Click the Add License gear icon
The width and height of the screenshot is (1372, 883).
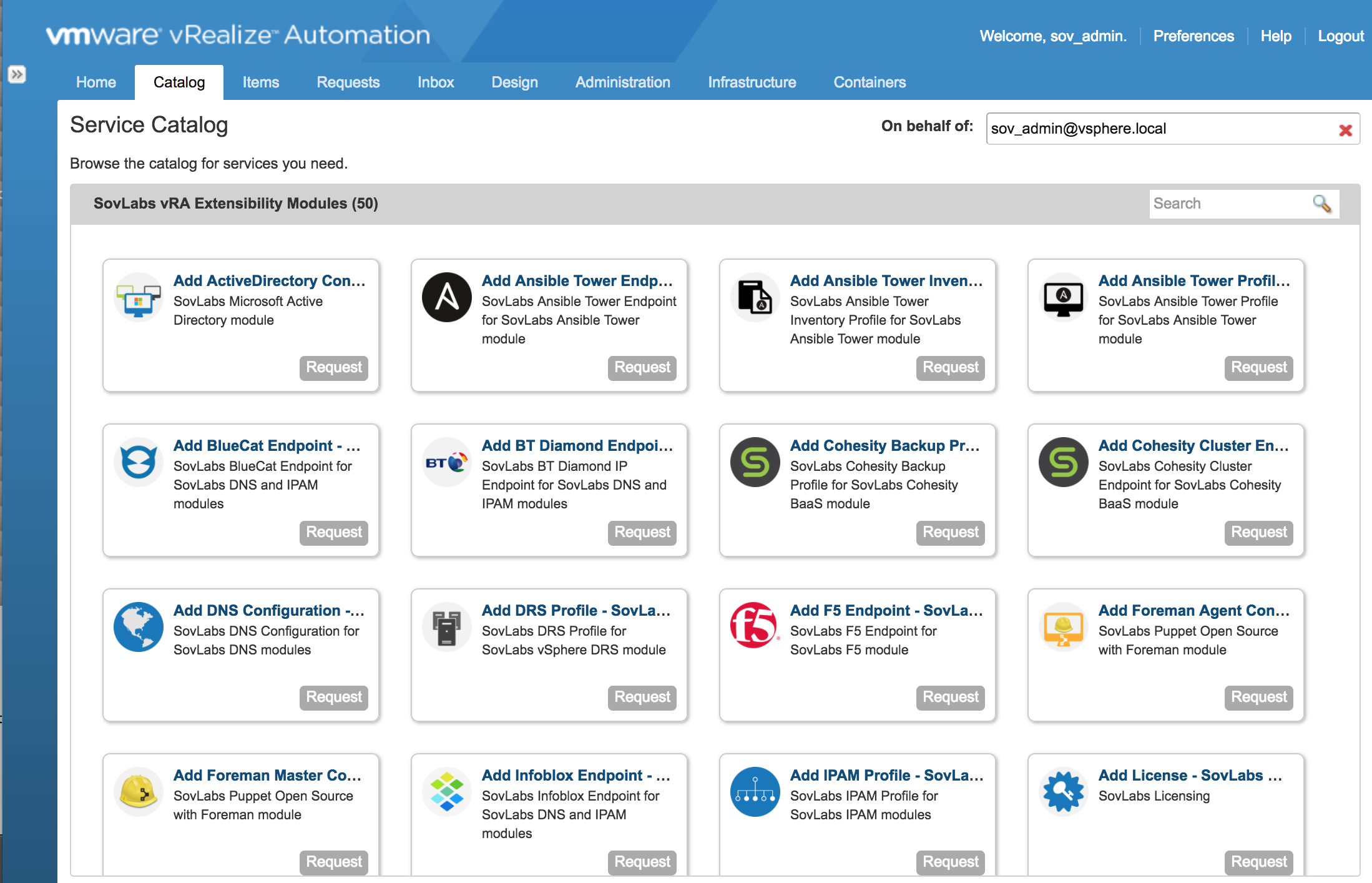pos(1064,792)
